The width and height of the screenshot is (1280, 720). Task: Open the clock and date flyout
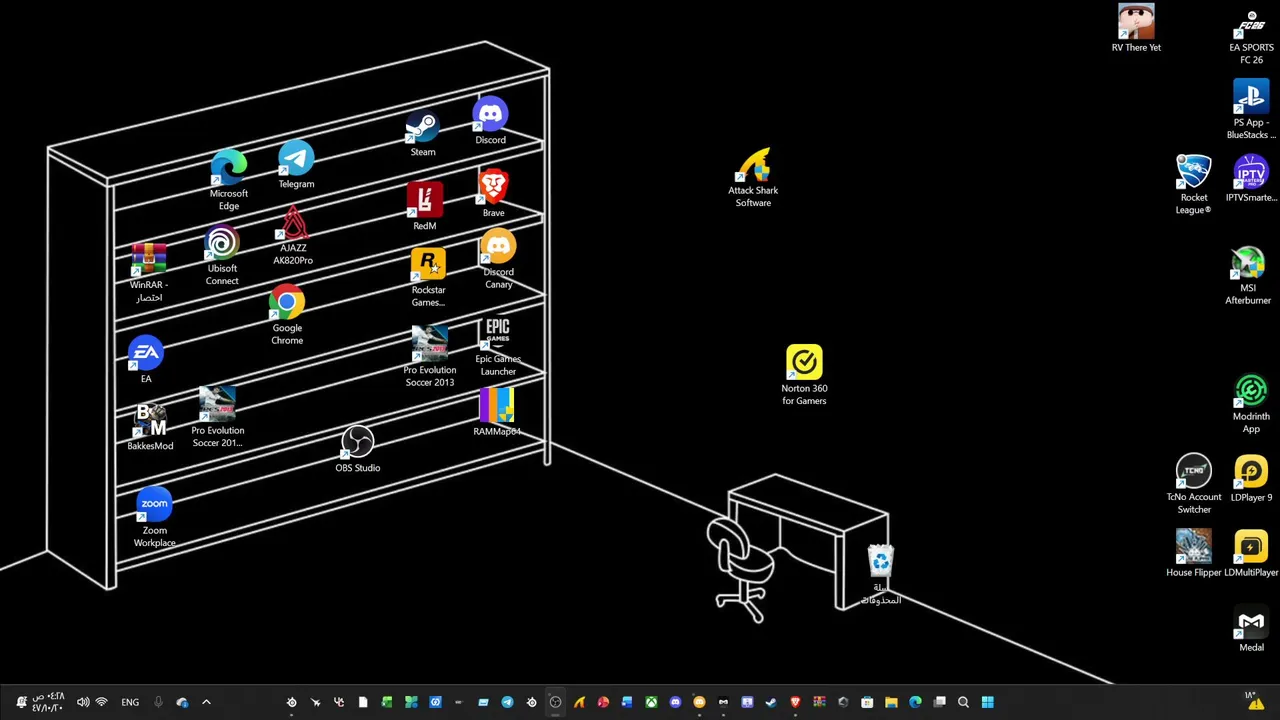48,702
